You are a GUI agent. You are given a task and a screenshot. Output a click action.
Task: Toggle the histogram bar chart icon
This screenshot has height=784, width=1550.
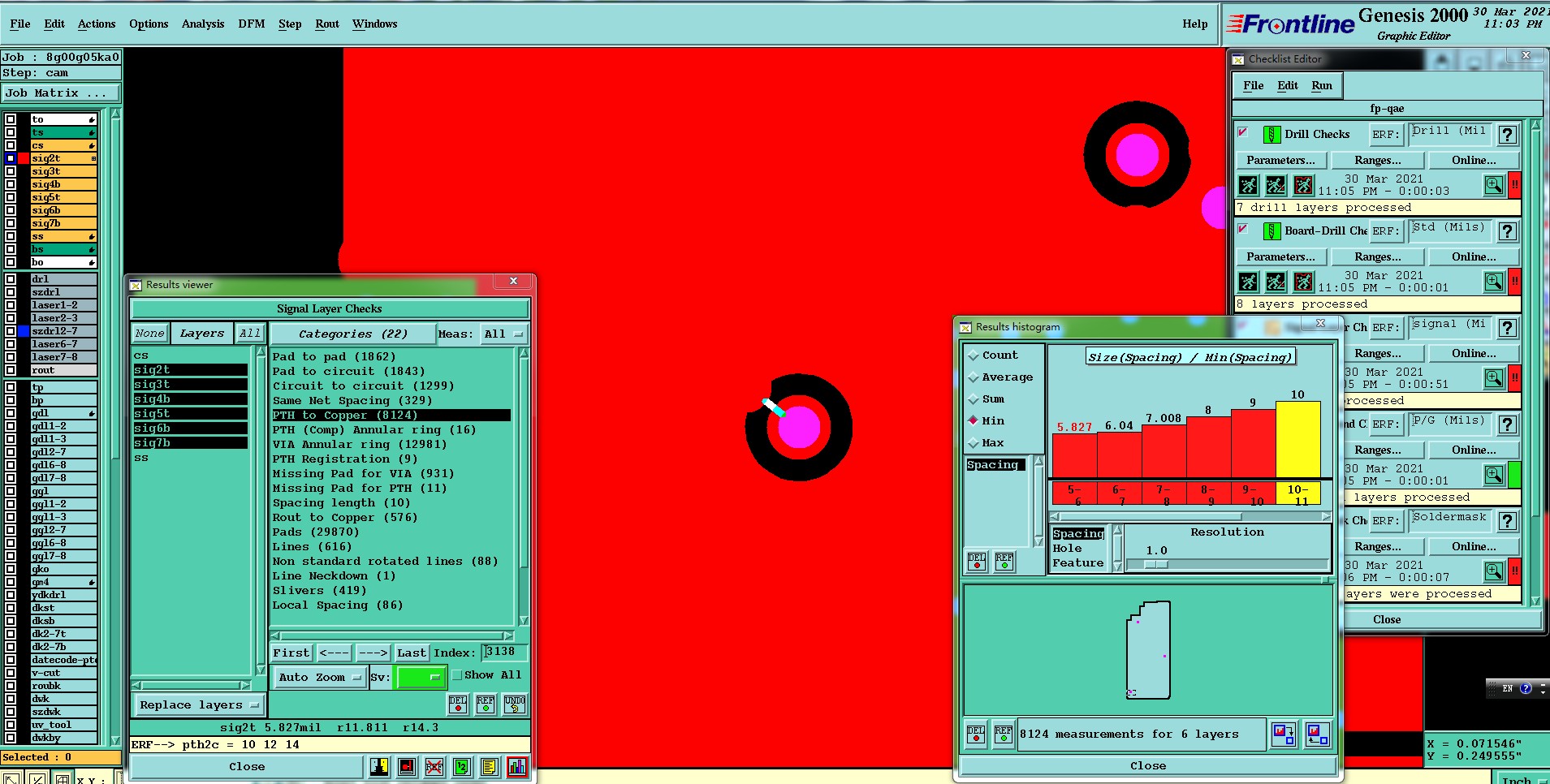click(x=516, y=766)
